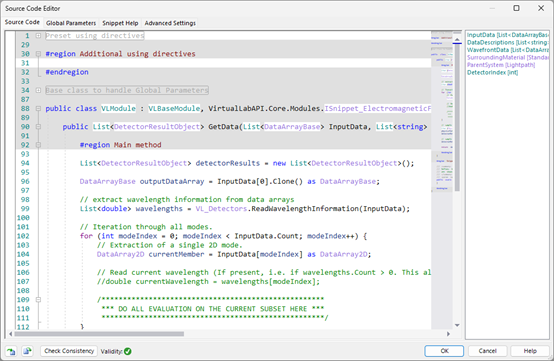554x361 pixels.
Task: Open the Snippet Help tab
Action: click(120, 23)
